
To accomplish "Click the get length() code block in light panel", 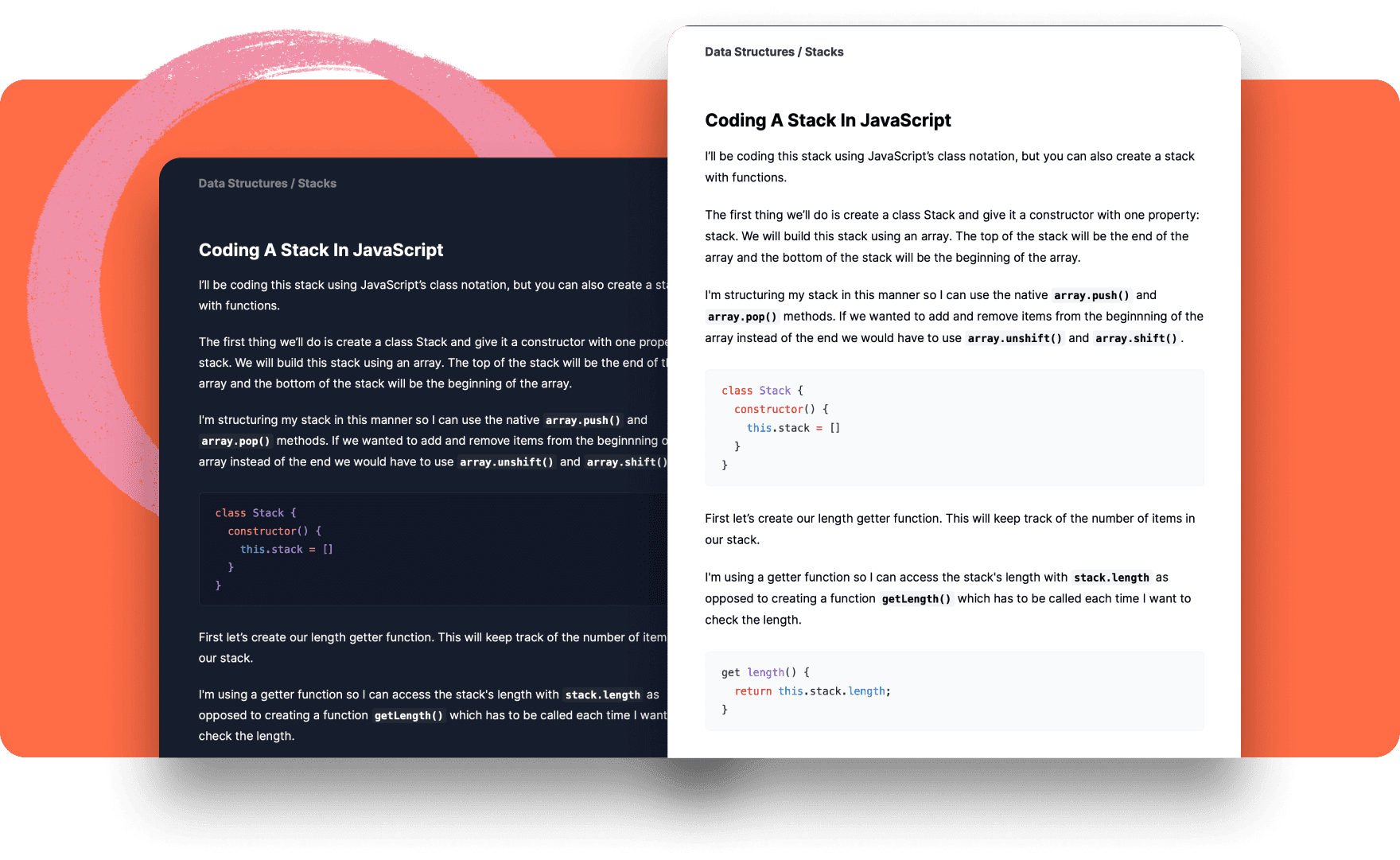I will click(x=954, y=691).
